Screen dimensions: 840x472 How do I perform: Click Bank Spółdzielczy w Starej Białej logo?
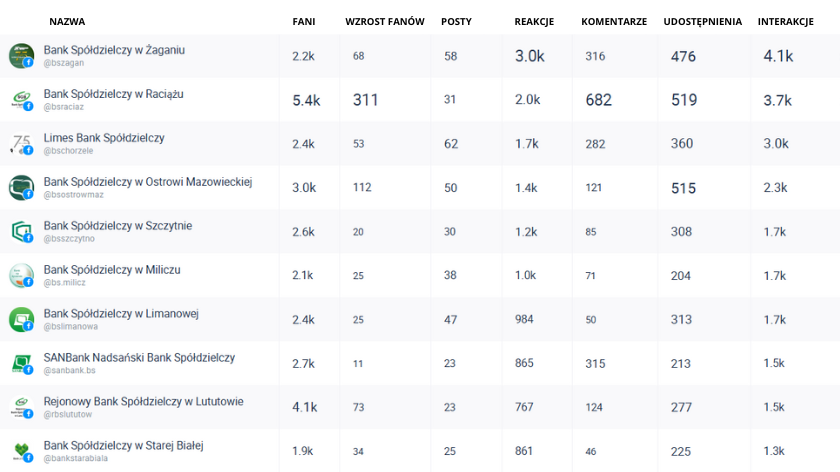click(x=21, y=452)
